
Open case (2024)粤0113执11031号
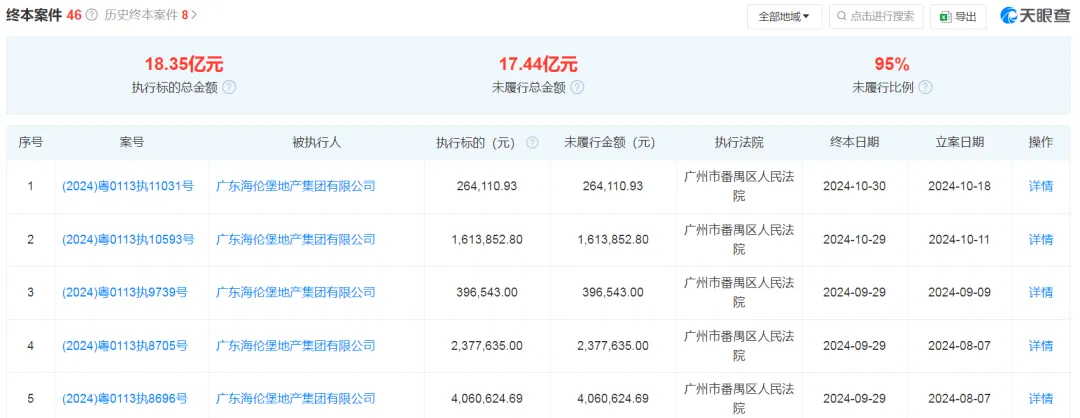coord(127,186)
